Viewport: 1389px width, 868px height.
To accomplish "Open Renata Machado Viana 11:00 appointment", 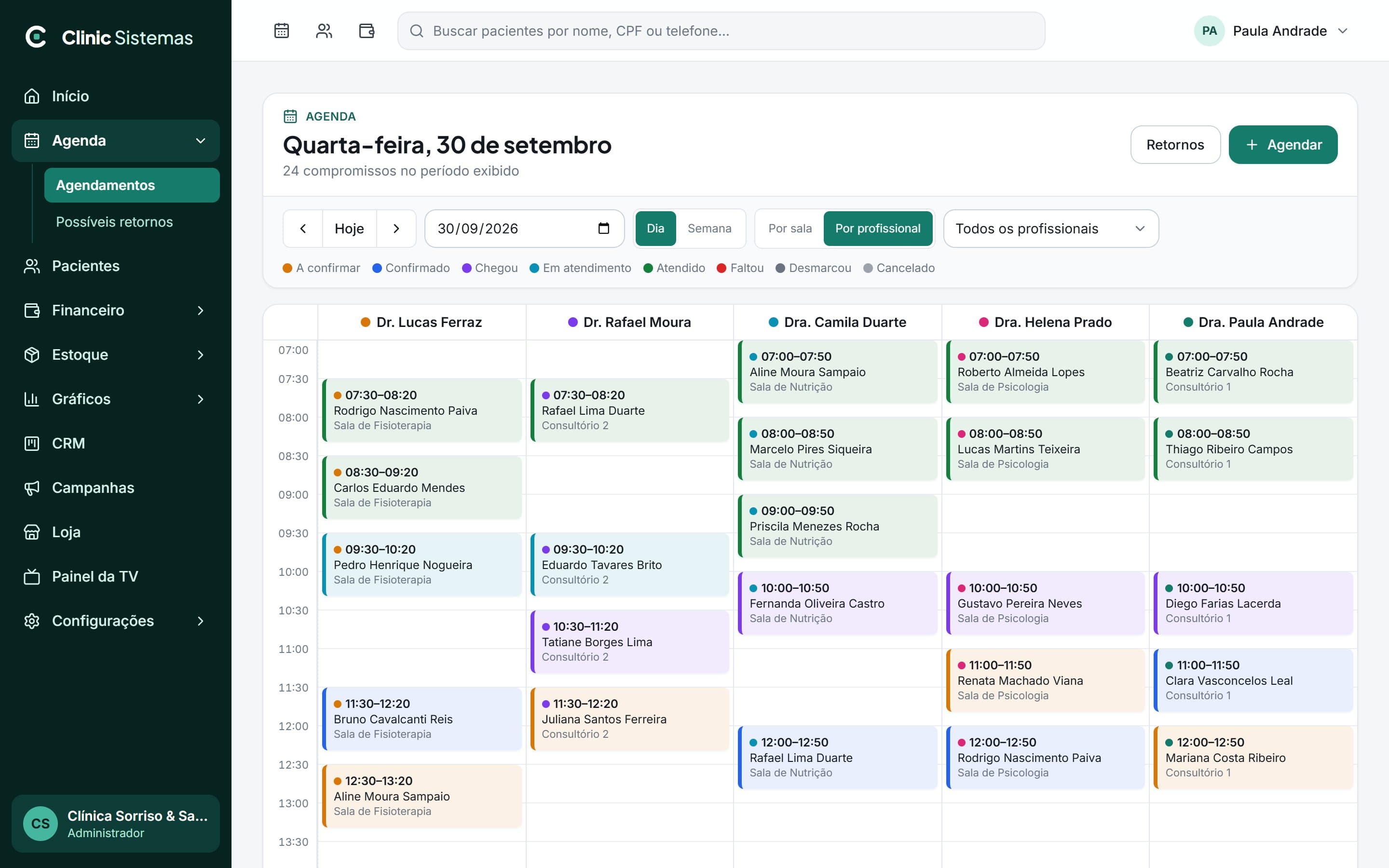I will 1045,680.
